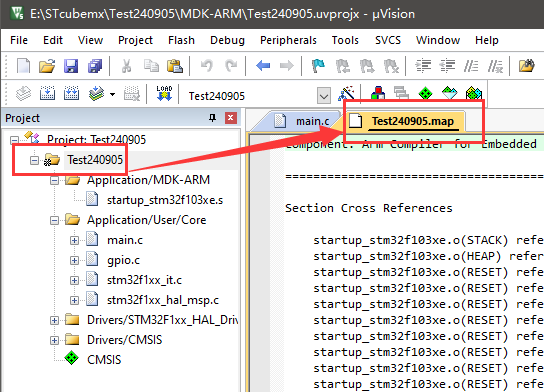Image resolution: width=544 pixels, height=392 pixels.
Task: Click the LOAD download-to-flash icon
Action: coord(164,94)
